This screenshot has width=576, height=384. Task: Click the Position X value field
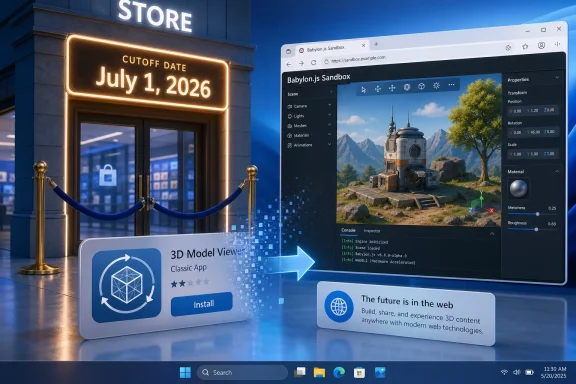[516, 111]
